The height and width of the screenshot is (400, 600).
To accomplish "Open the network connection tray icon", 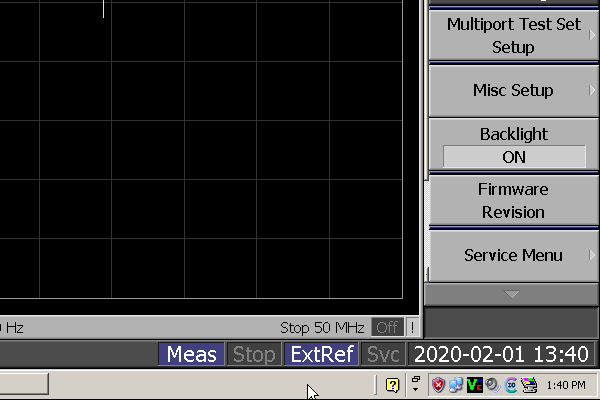I will (x=456, y=385).
